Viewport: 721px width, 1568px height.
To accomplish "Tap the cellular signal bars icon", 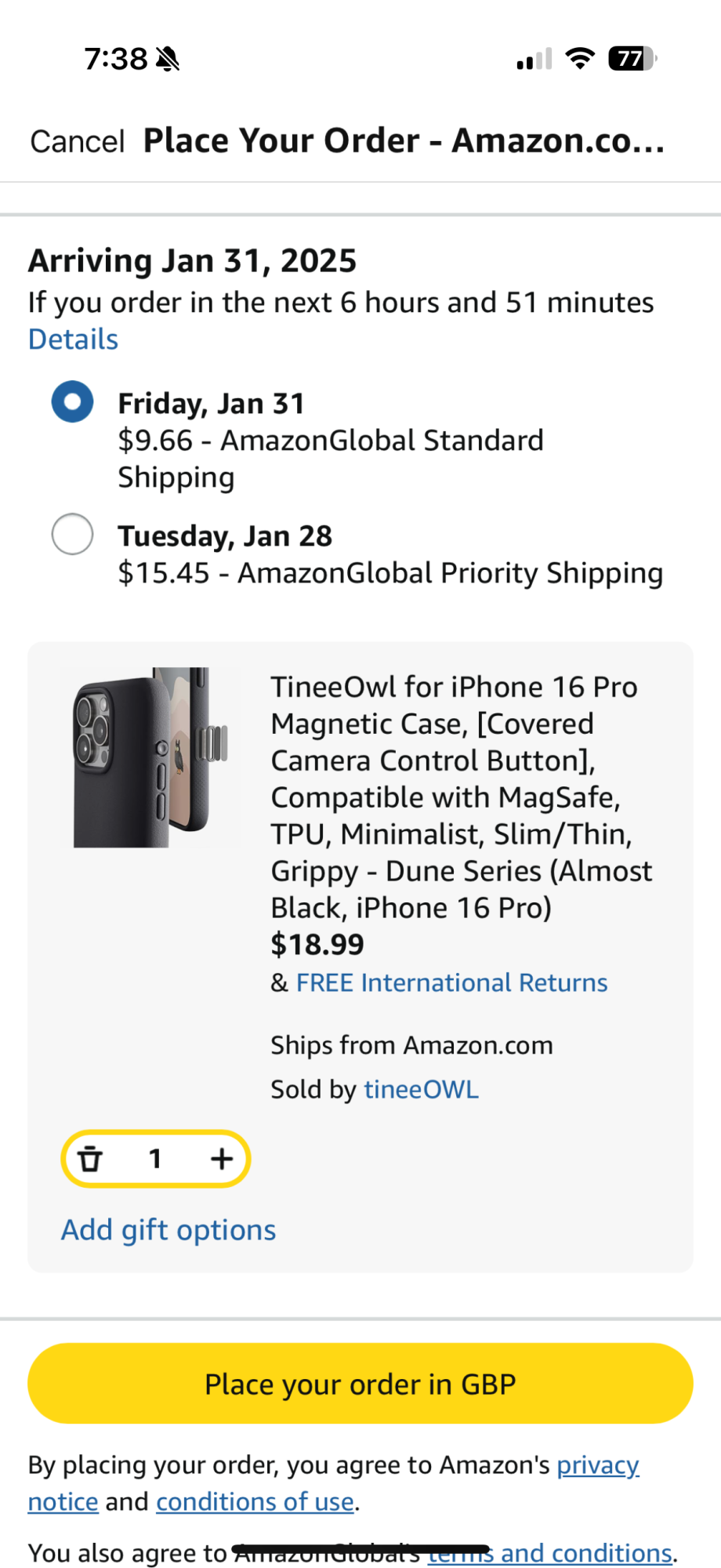I will (x=534, y=59).
